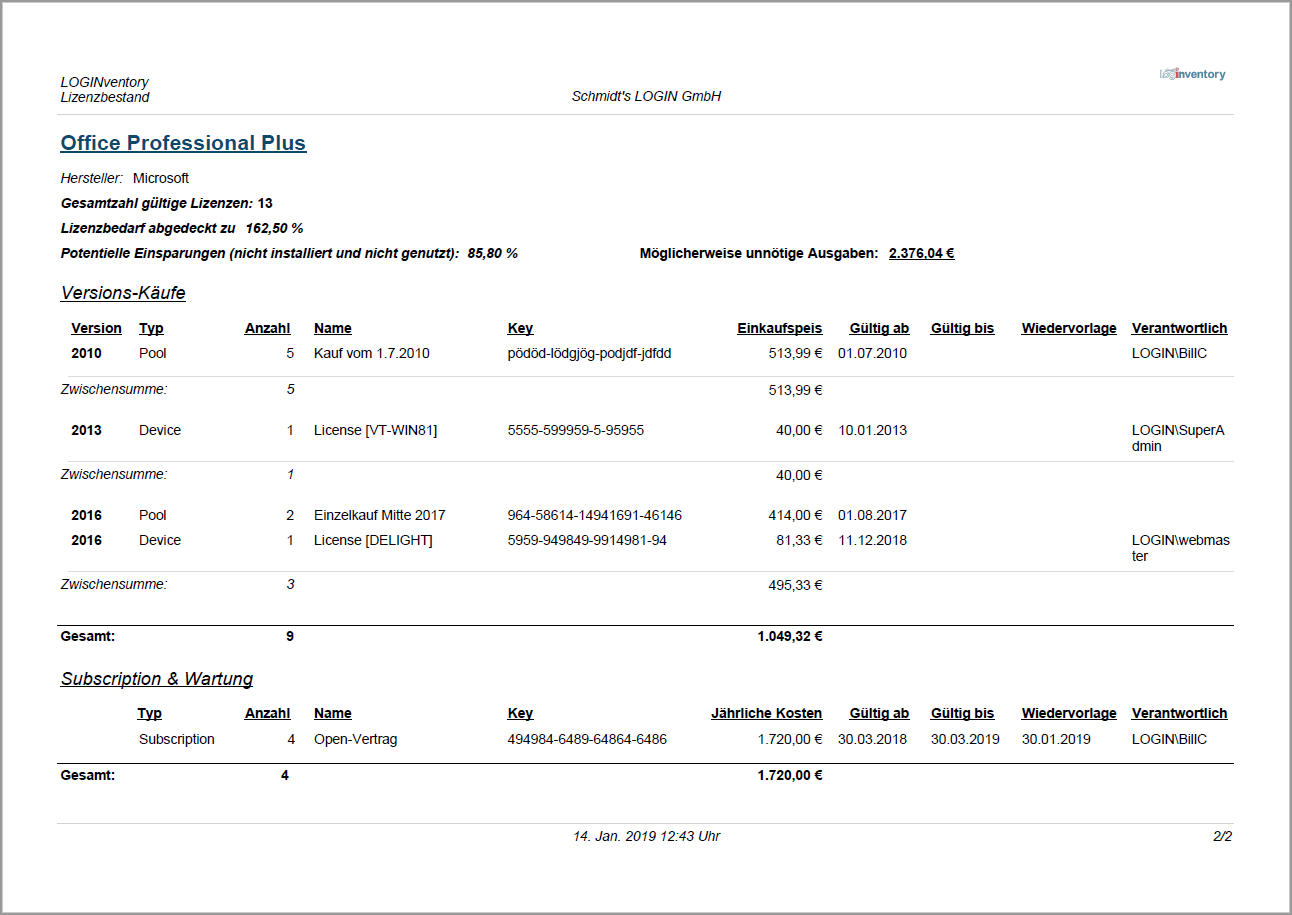Select the key 964-58614-14941691-46146
Screen dimensions: 1292x915
(x=595, y=515)
